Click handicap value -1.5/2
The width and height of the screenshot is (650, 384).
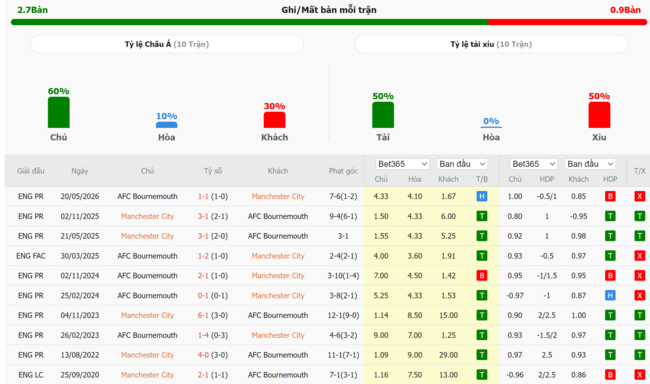click(x=547, y=335)
